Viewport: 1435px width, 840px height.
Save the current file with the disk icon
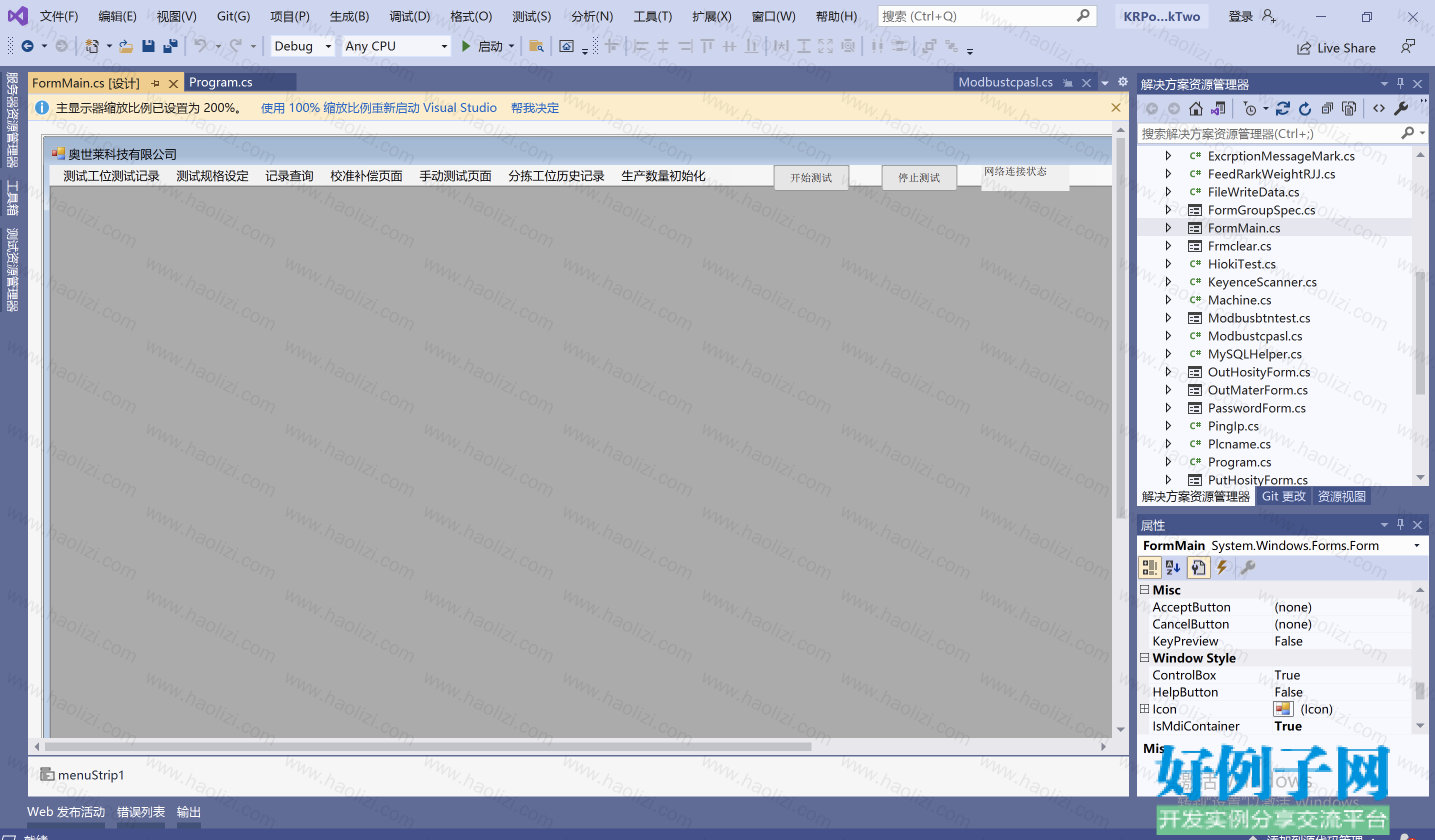point(148,46)
